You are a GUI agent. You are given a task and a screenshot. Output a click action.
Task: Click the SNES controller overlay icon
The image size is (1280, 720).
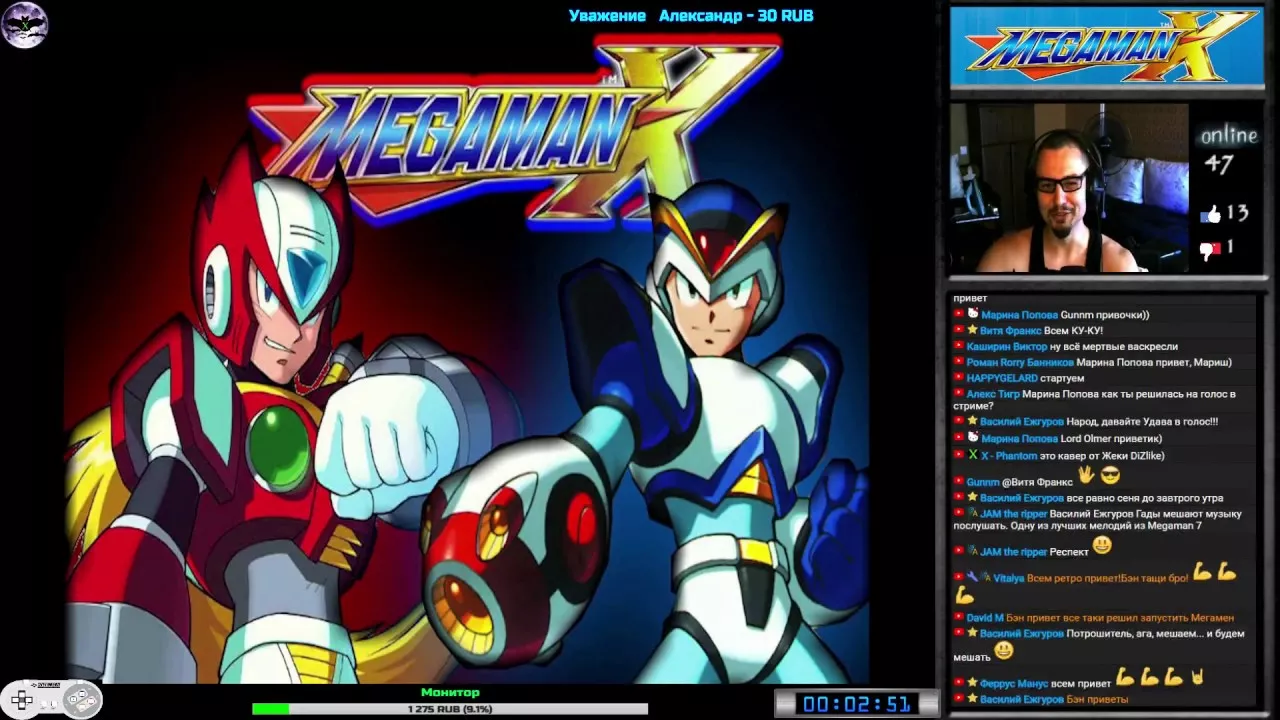click(x=50, y=699)
